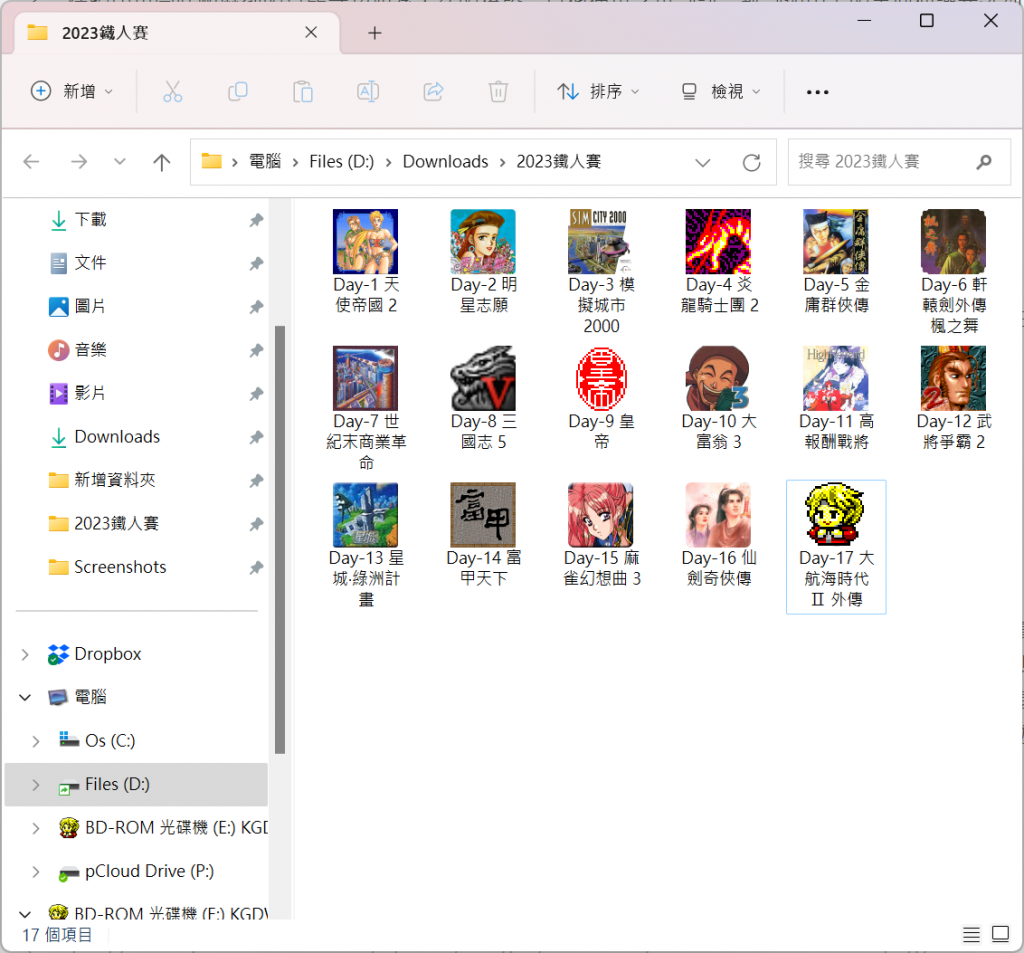Viewport: 1024px width, 953px height.
Task: Open 新增資料夾 in the sidebar
Action: point(115,480)
